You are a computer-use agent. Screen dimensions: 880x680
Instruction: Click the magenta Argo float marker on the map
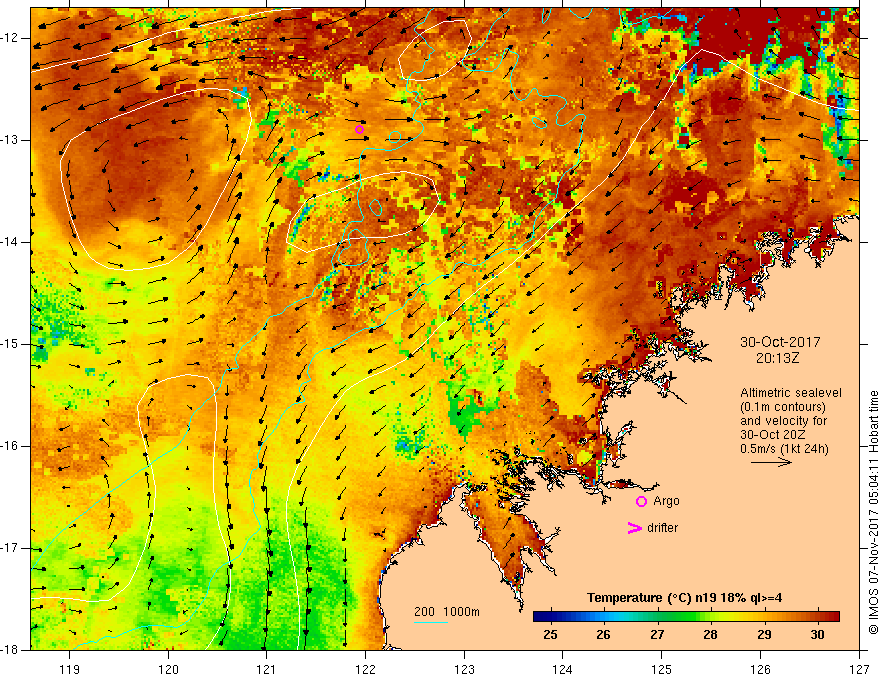point(359,130)
